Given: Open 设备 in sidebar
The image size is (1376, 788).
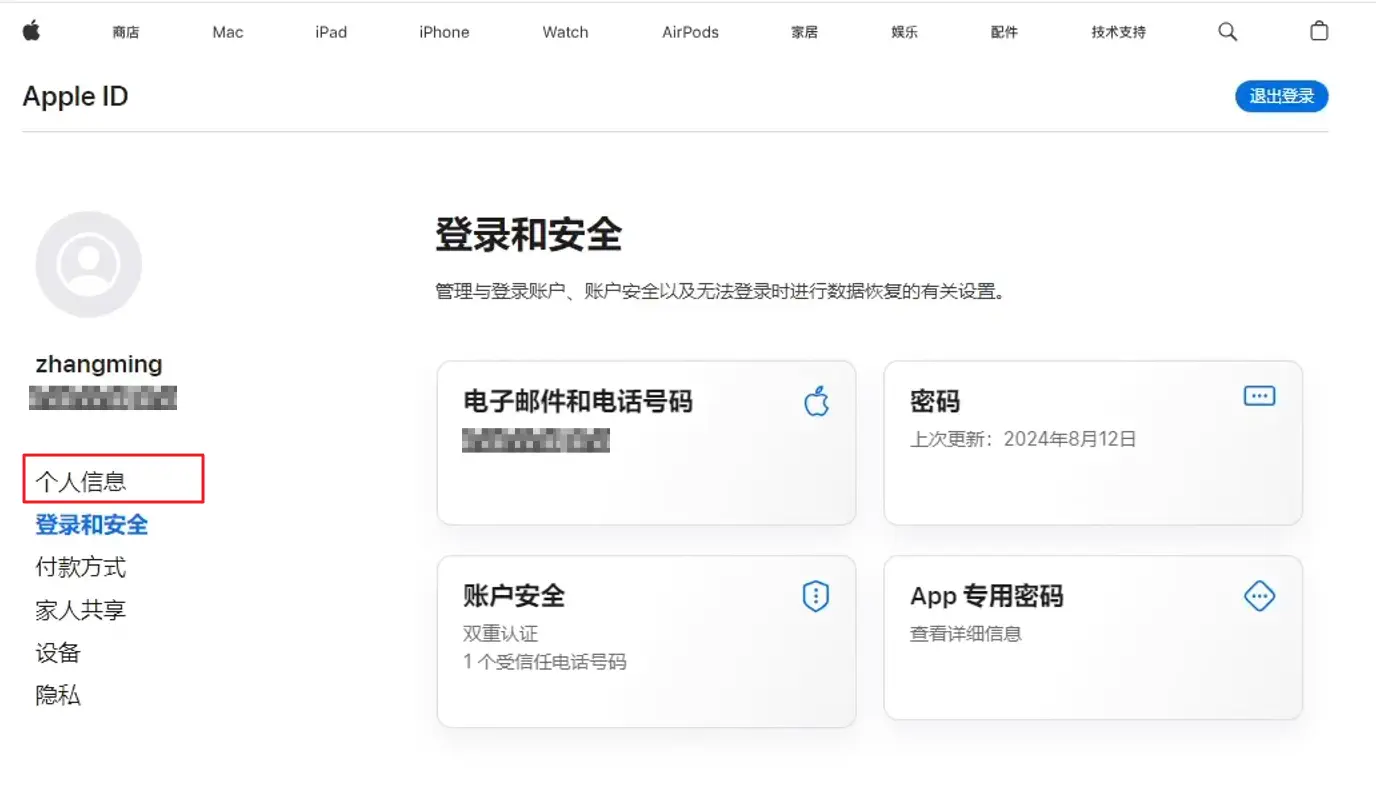Looking at the screenshot, I should coord(58,653).
